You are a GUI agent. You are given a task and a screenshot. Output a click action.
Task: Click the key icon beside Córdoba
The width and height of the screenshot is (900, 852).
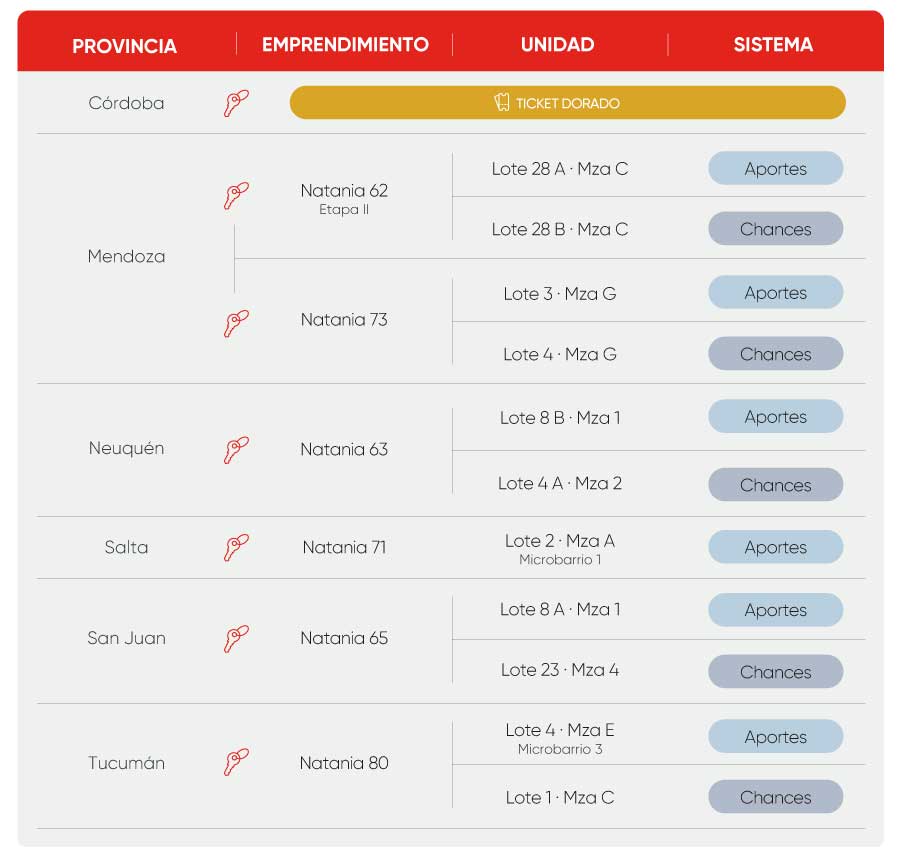(236, 103)
